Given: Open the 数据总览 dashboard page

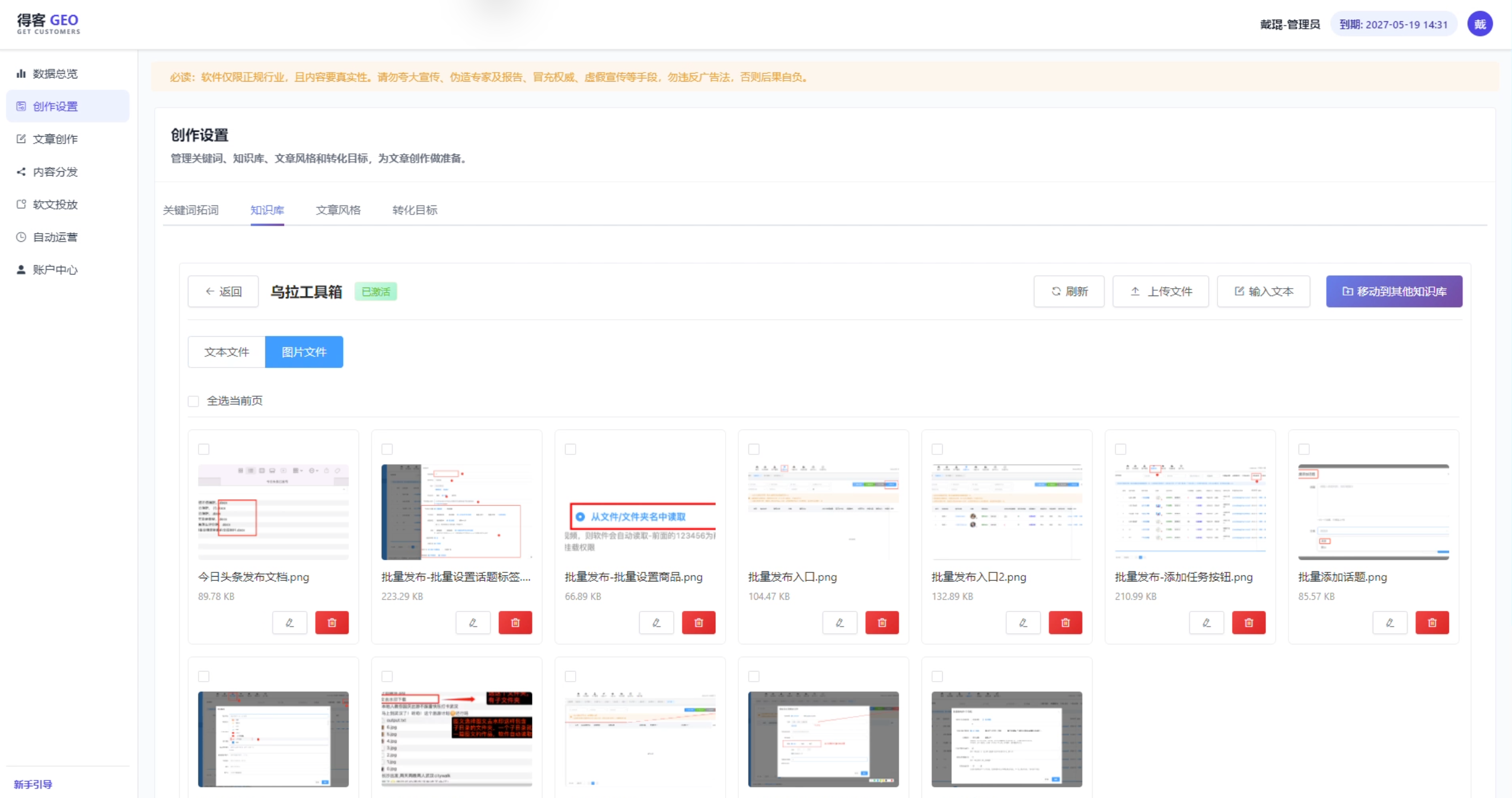Looking at the screenshot, I should click(68, 74).
